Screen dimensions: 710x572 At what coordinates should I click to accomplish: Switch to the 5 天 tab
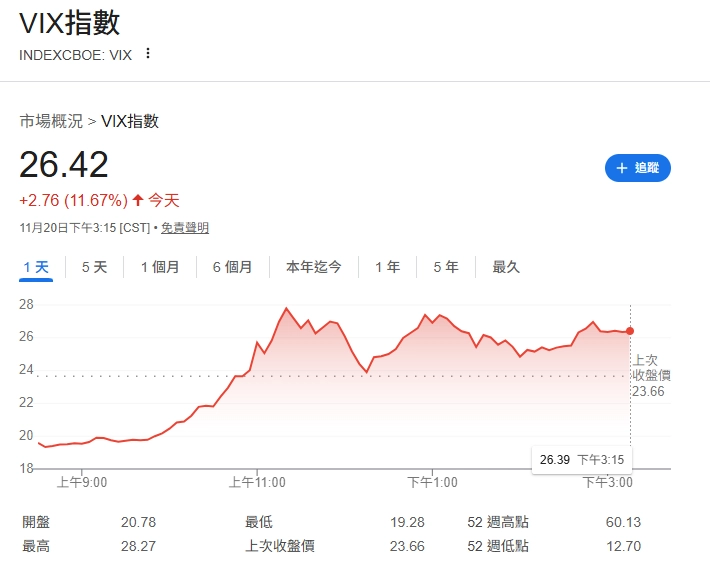click(x=94, y=267)
